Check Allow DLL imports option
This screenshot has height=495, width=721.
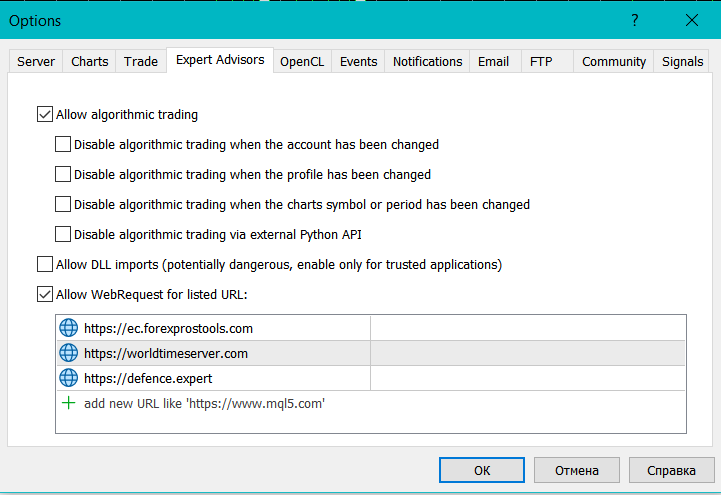[45, 265]
